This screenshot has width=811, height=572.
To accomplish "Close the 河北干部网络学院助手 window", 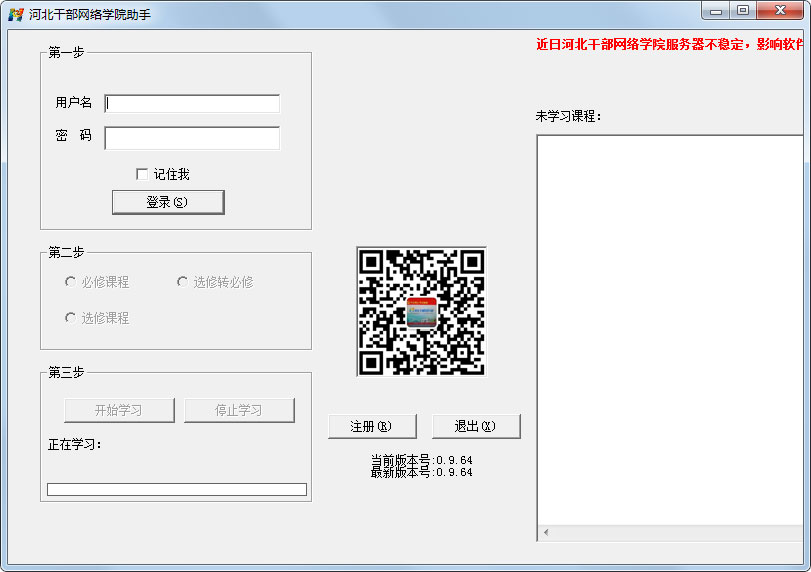I will [780, 11].
